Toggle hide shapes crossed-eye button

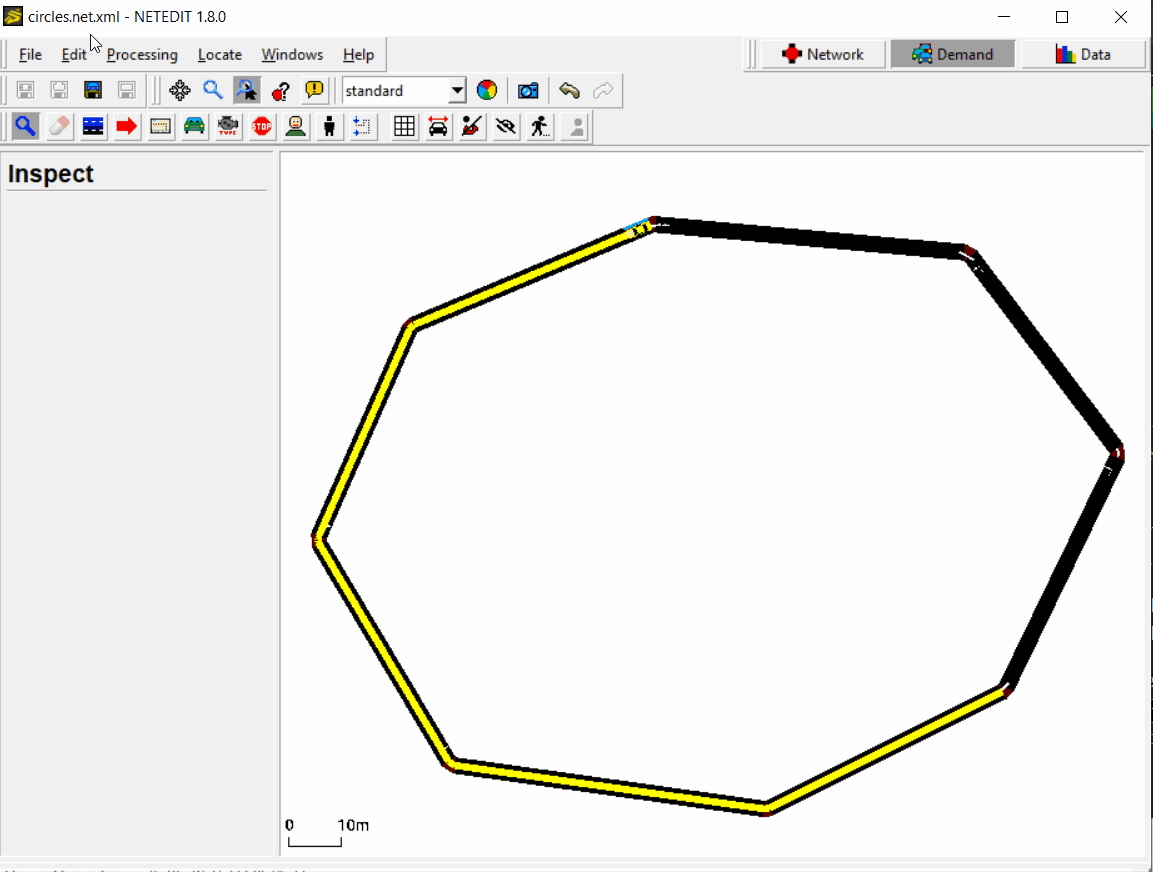pos(506,126)
